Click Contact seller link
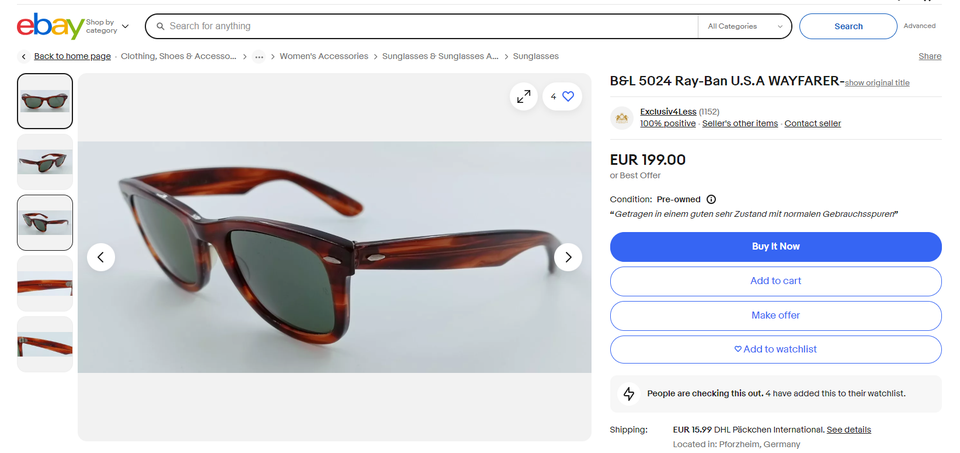960x453 pixels. coord(812,124)
